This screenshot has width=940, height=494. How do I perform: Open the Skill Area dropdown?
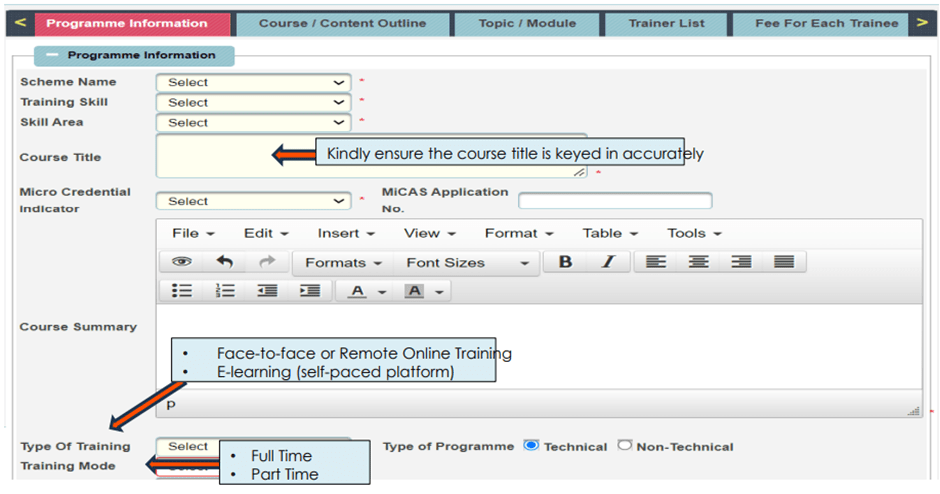253,123
